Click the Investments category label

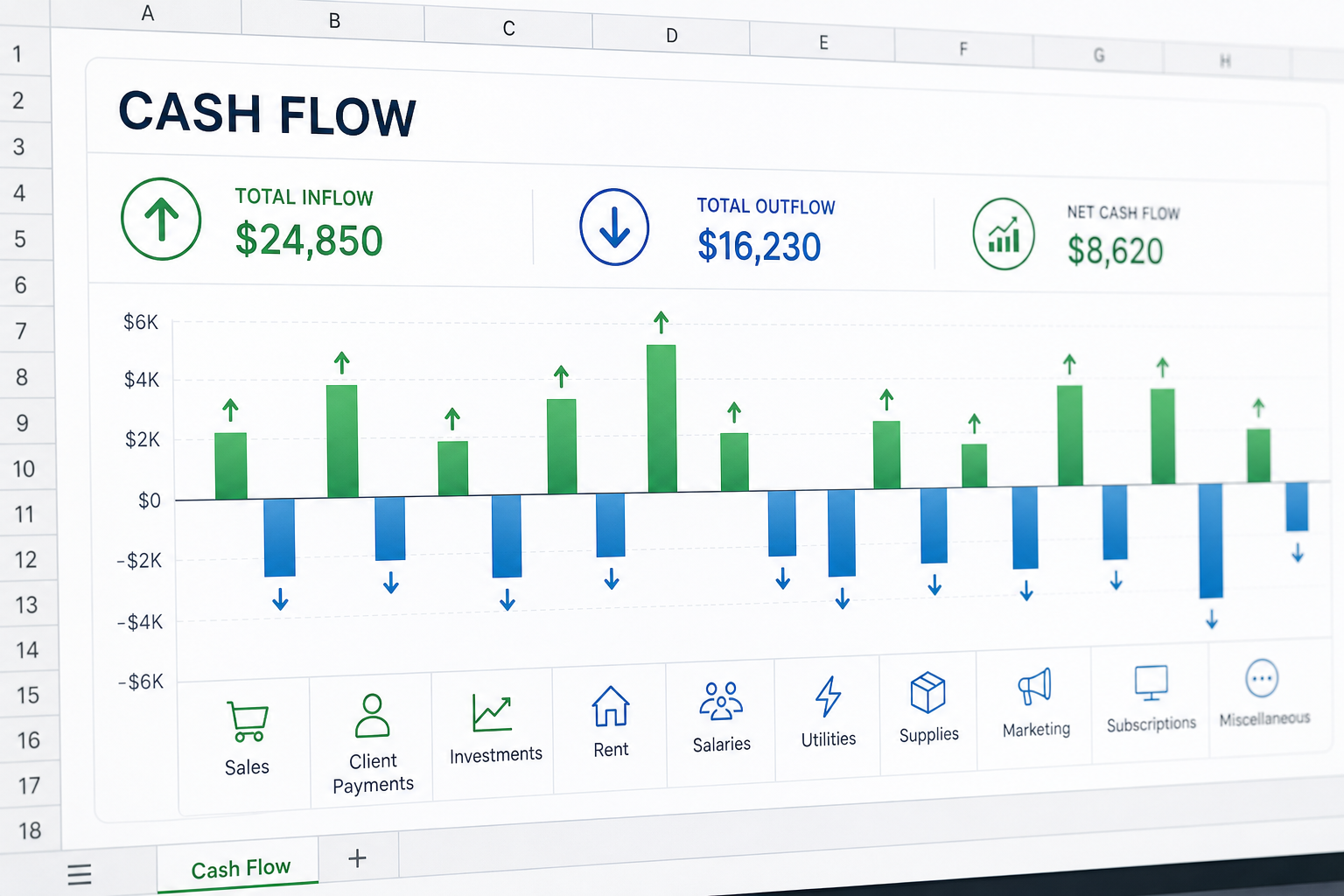click(496, 755)
